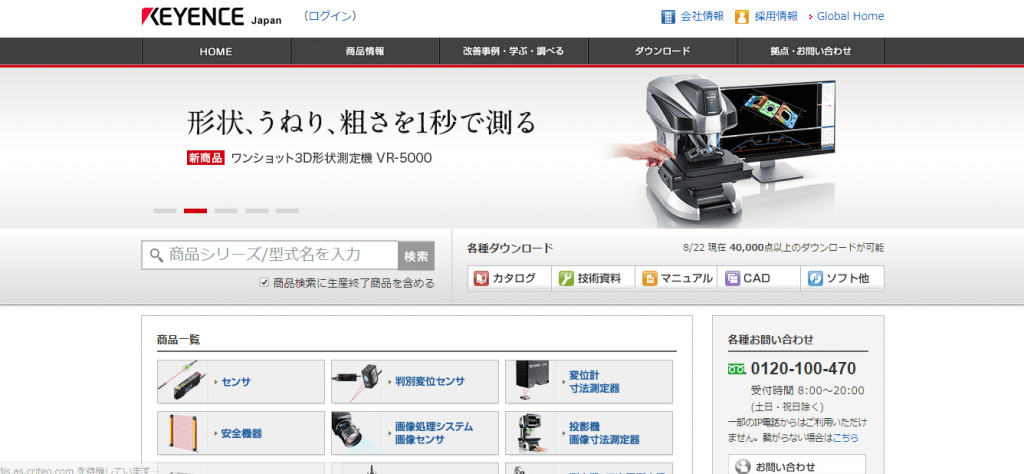Click the ソフト他 disc icon
The width and height of the screenshot is (1024, 474).
point(815,279)
